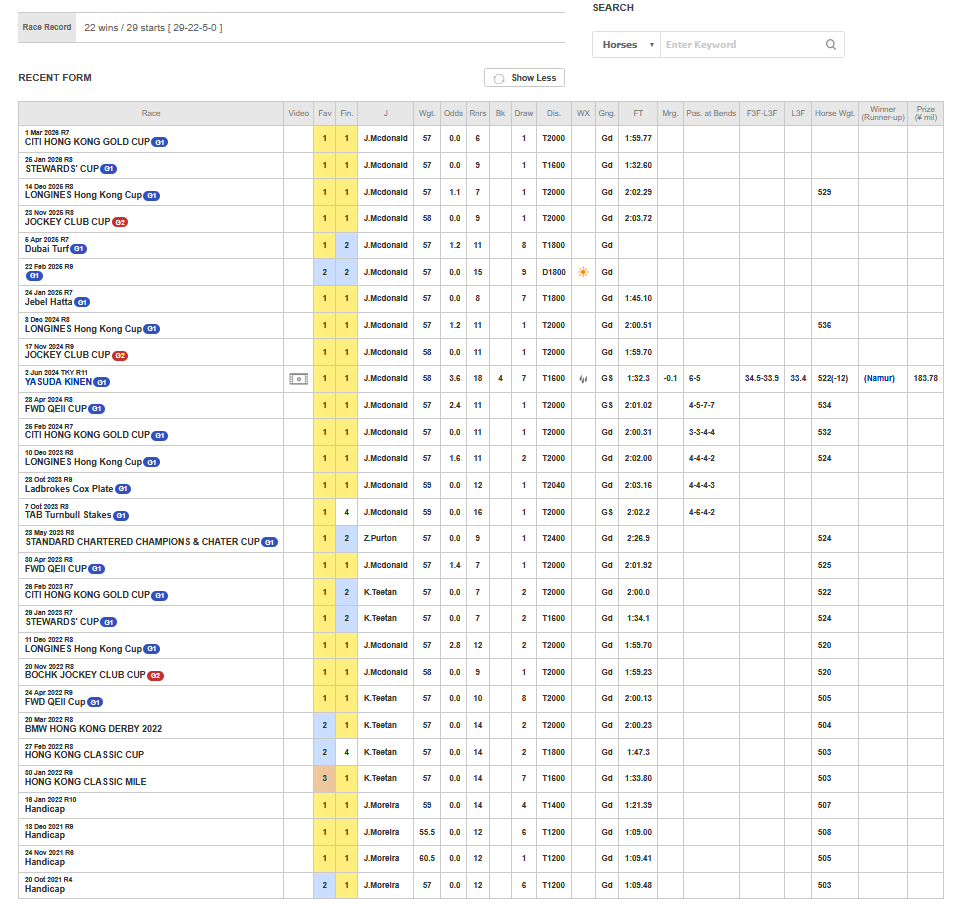Click the F3F-L3F column header

(762, 113)
